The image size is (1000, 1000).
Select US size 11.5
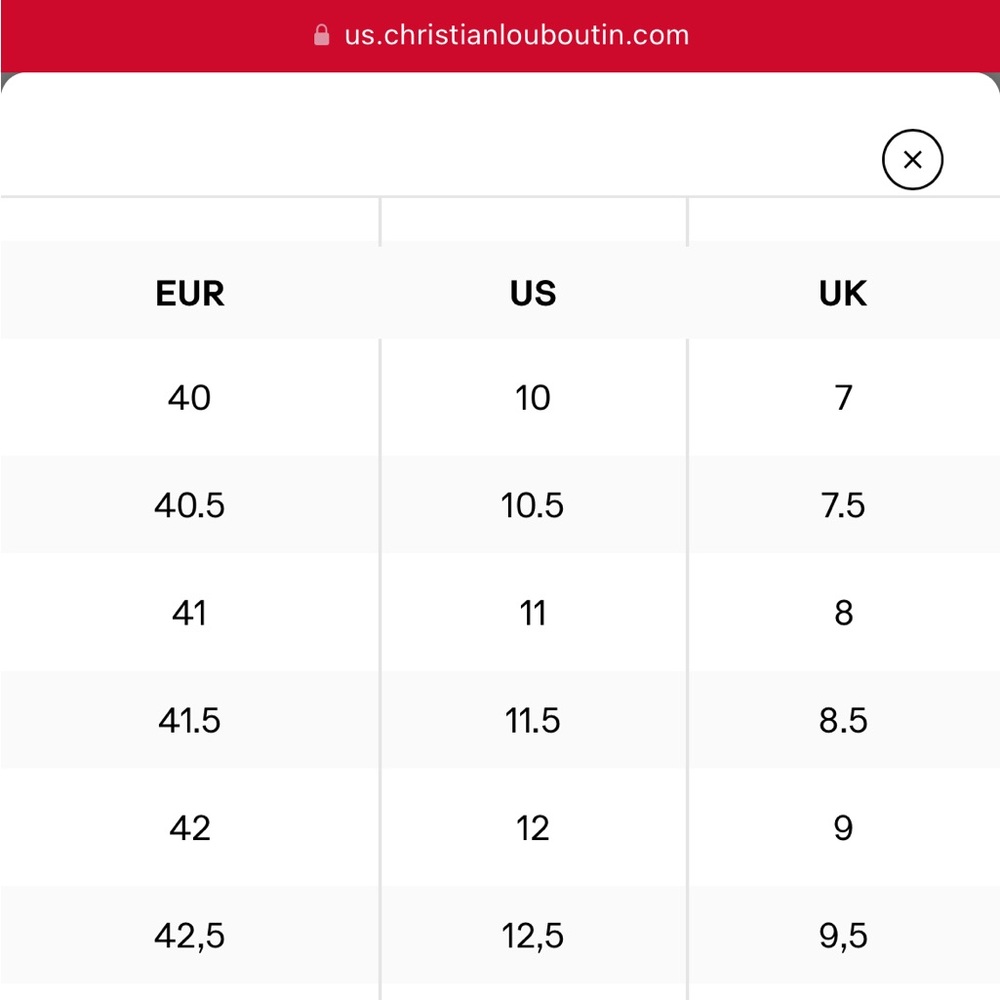coord(533,721)
